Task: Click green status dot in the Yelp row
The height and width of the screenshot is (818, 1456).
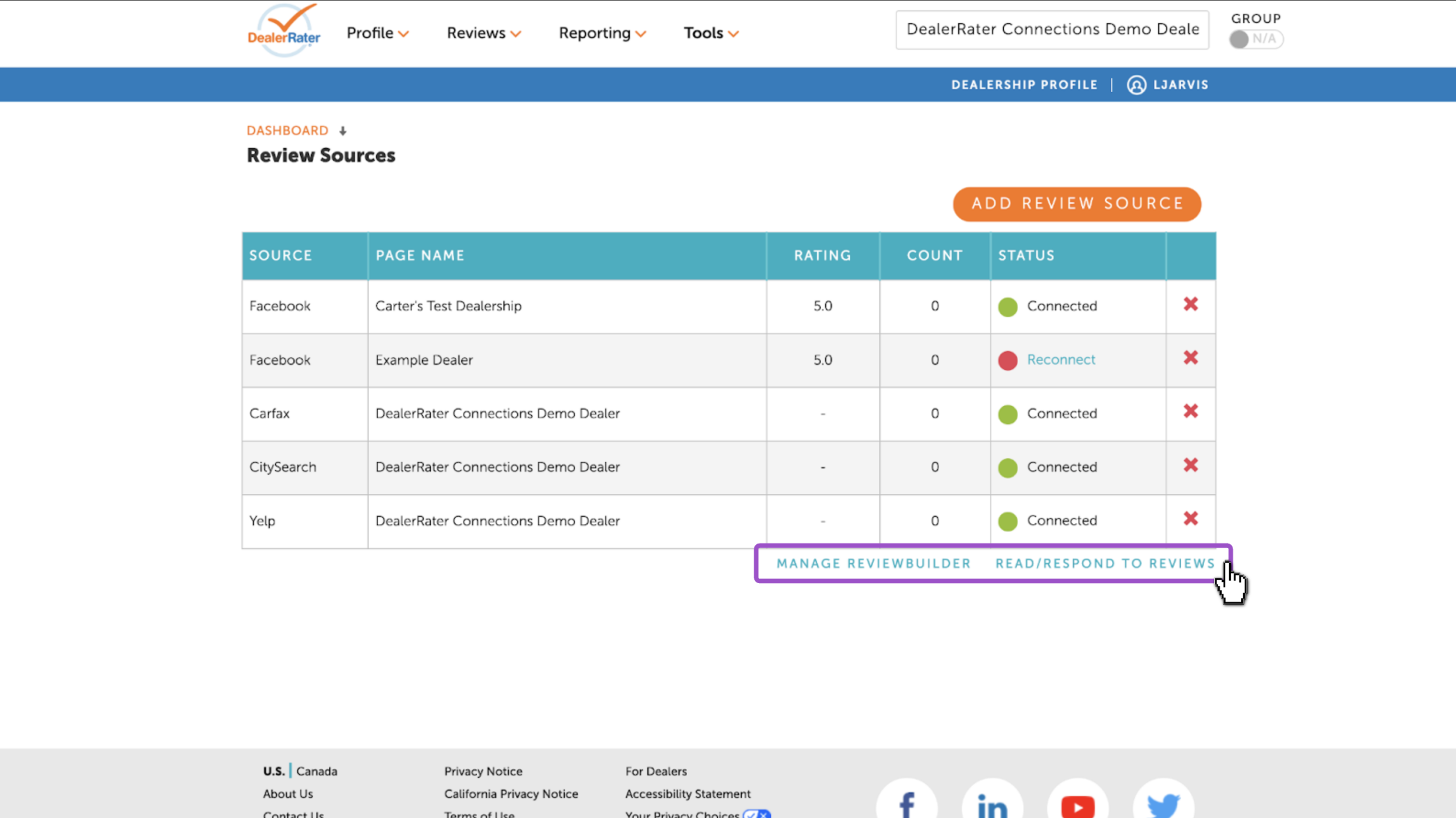Action: pos(1008,521)
